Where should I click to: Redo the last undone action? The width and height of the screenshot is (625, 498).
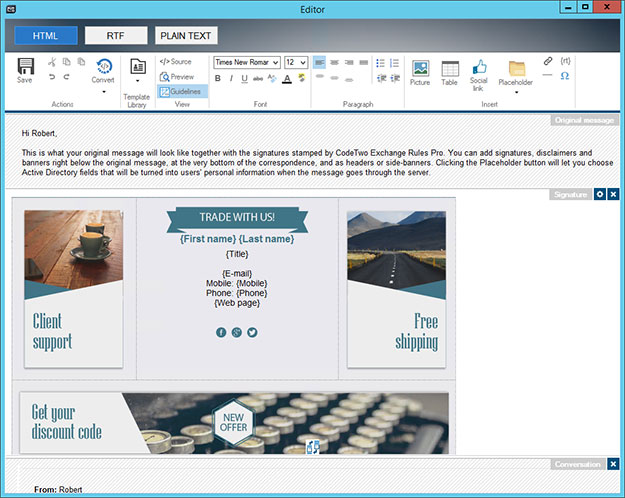[67, 77]
